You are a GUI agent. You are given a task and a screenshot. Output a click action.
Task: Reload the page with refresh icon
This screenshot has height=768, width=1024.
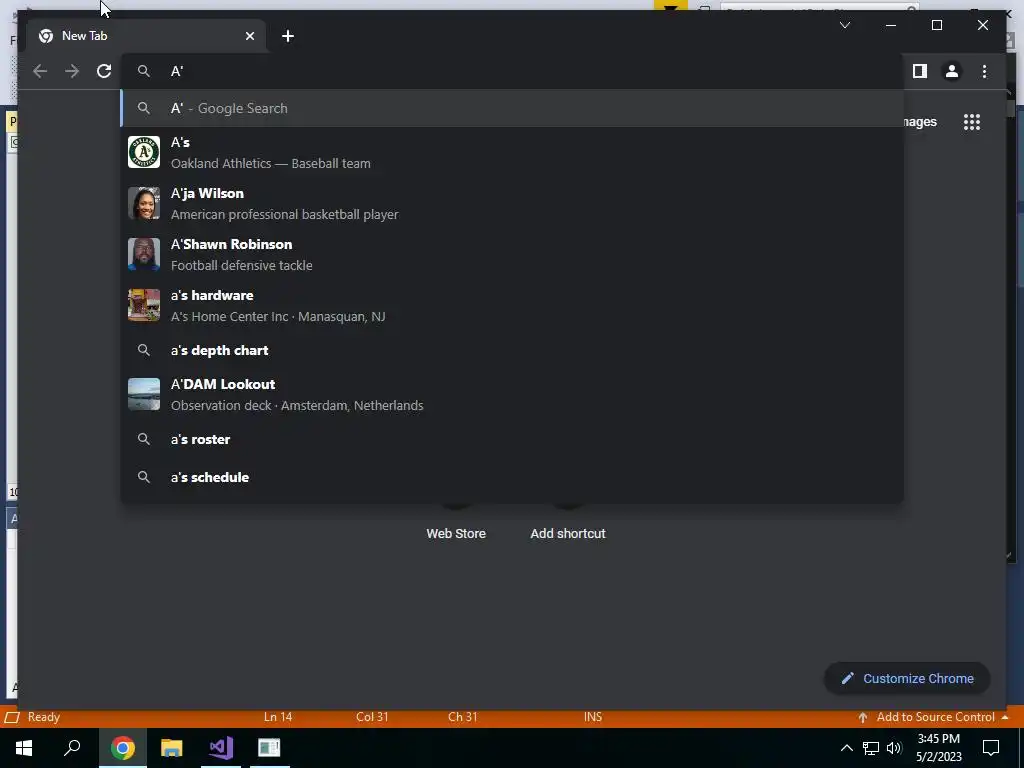click(104, 71)
